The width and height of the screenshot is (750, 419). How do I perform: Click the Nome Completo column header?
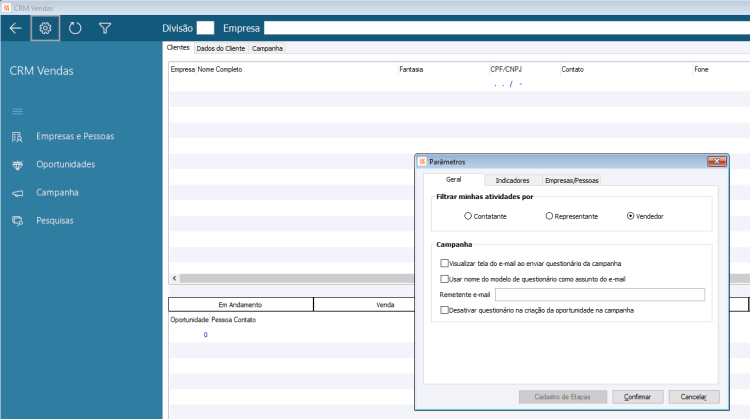point(220,69)
